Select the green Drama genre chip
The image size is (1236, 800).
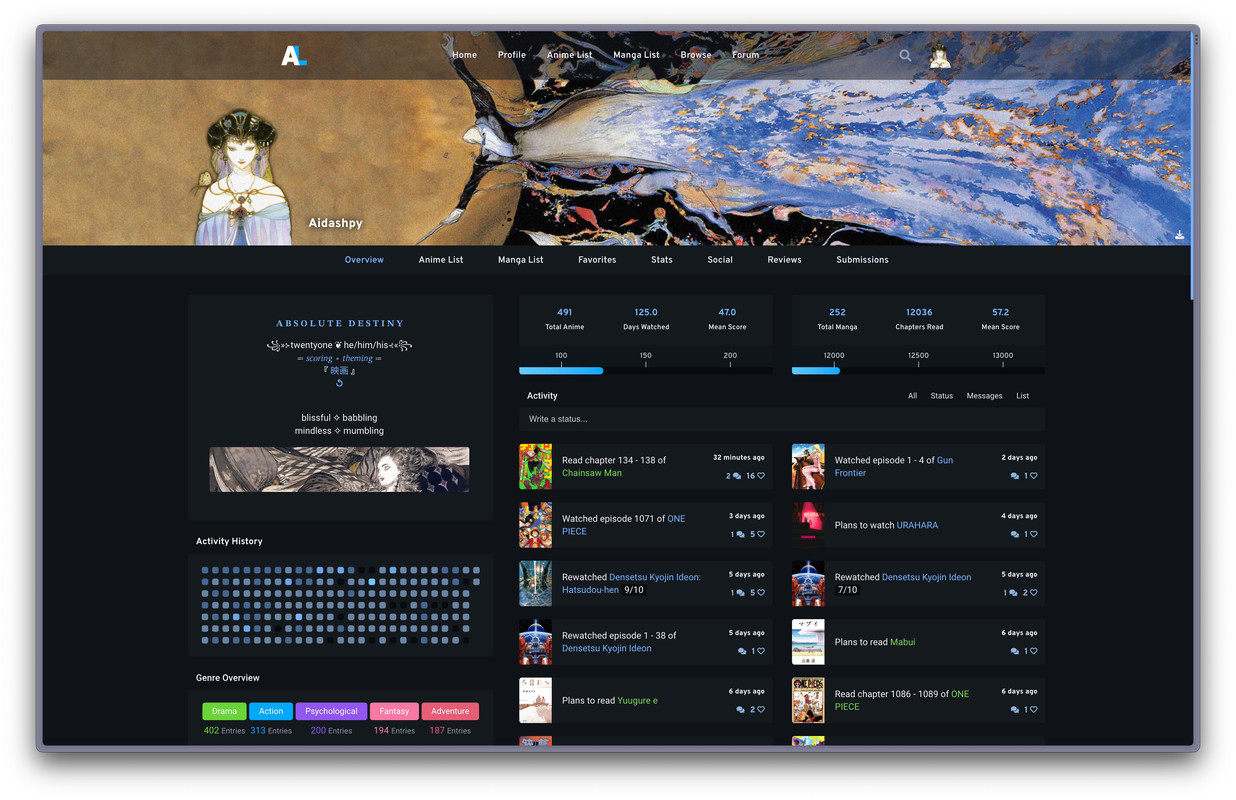(224, 711)
